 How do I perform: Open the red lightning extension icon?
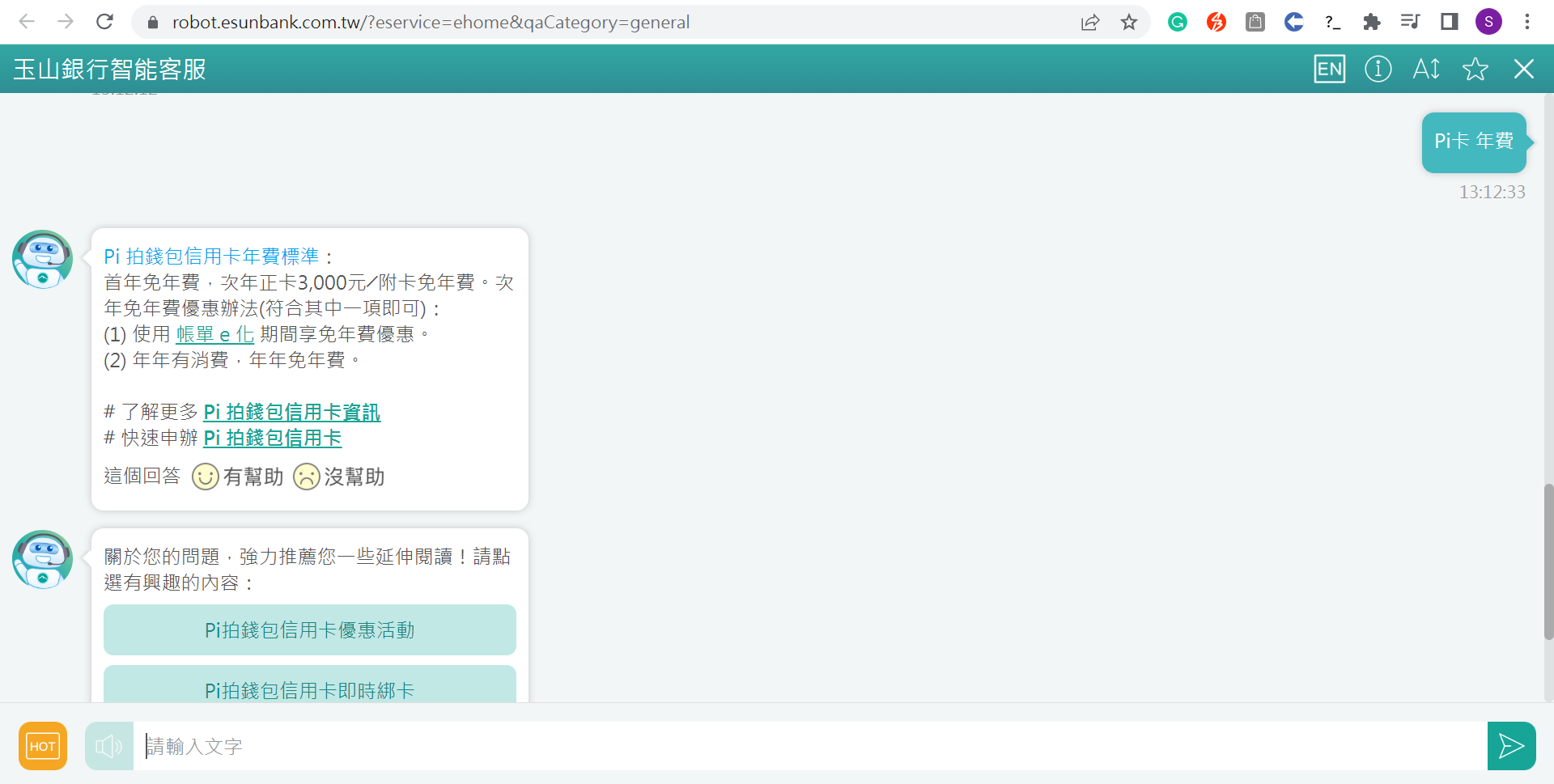[x=1216, y=22]
